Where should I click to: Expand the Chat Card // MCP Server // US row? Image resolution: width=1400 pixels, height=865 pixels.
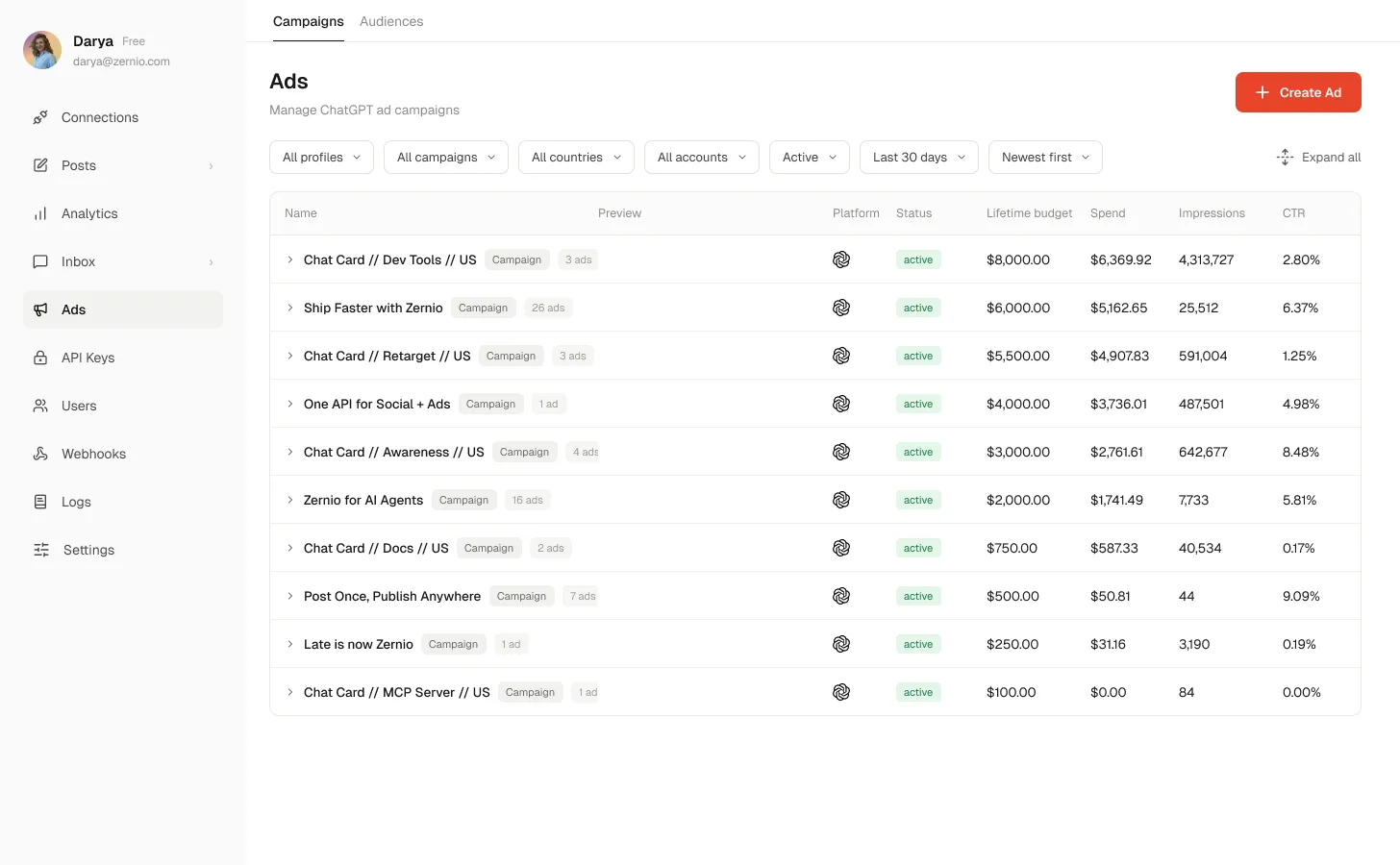point(289,692)
